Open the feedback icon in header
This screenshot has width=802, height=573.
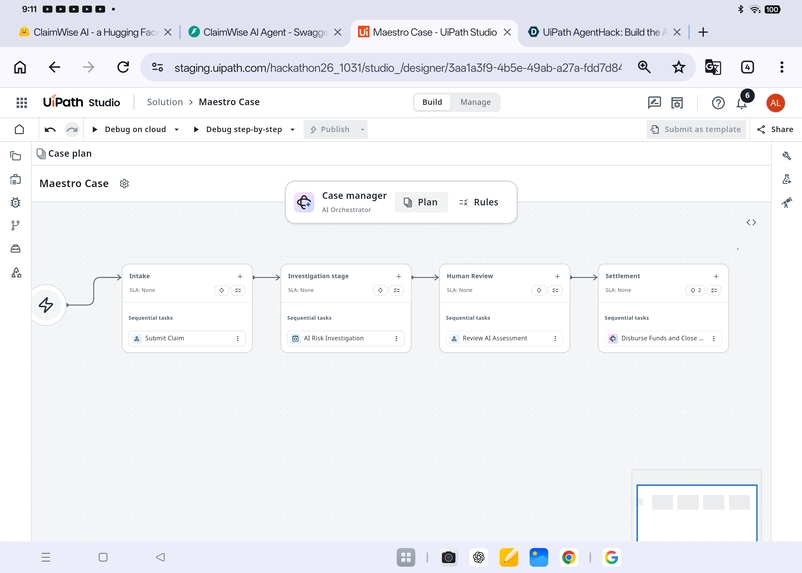(654, 103)
